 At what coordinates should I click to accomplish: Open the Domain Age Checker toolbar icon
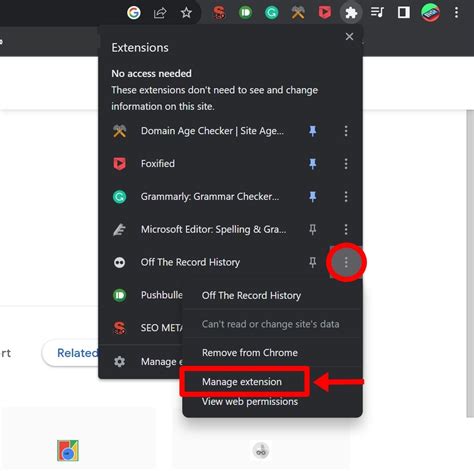[298, 13]
